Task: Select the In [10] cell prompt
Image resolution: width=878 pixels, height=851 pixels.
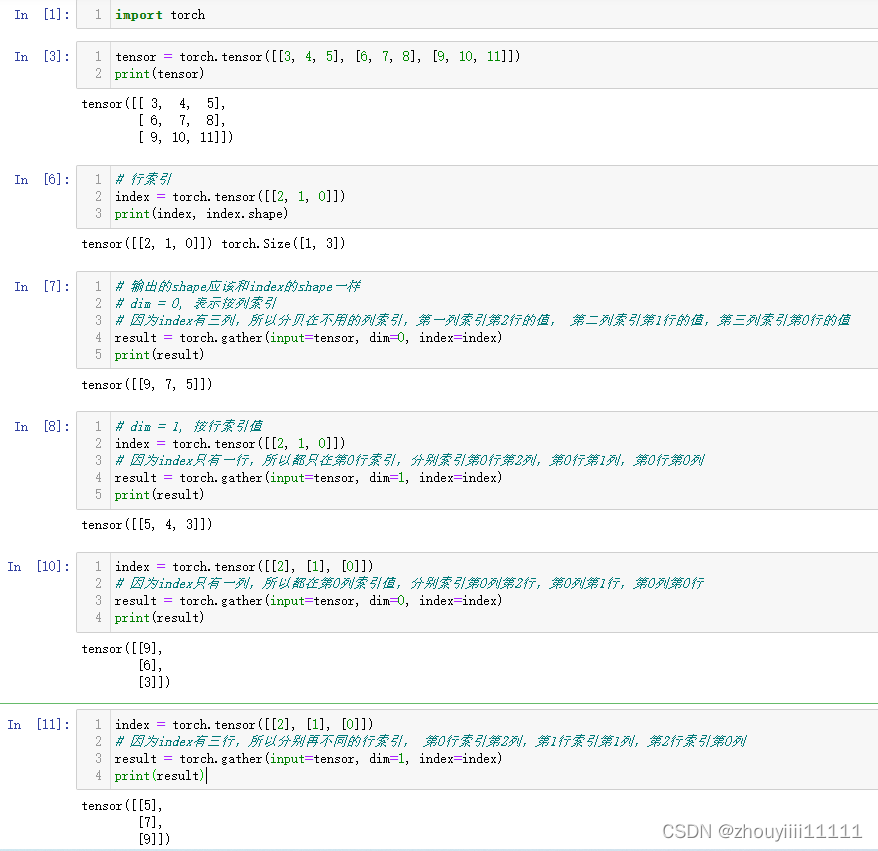Action: [38, 567]
